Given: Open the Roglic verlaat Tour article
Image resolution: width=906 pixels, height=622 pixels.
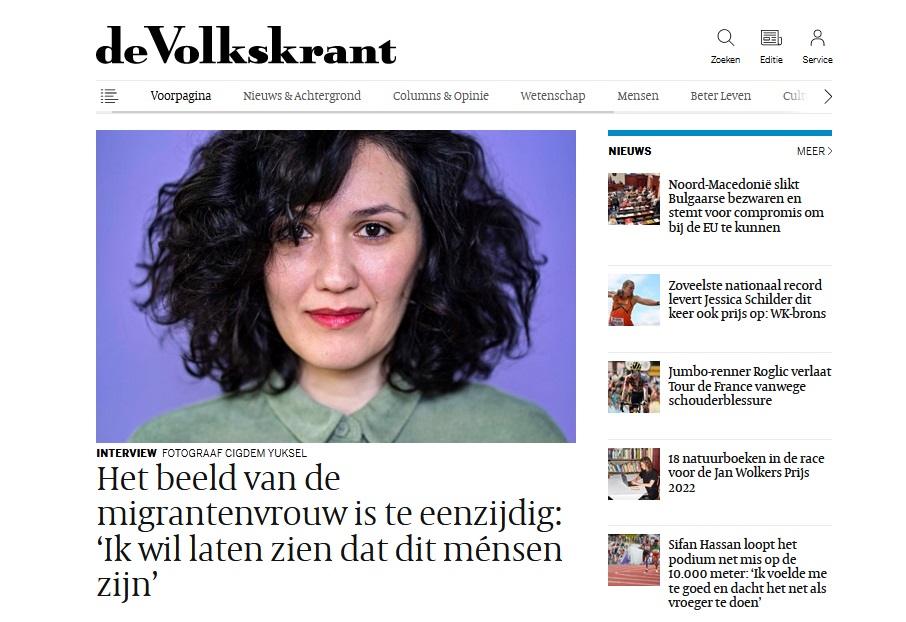Looking at the screenshot, I should click(x=749, y=386).
